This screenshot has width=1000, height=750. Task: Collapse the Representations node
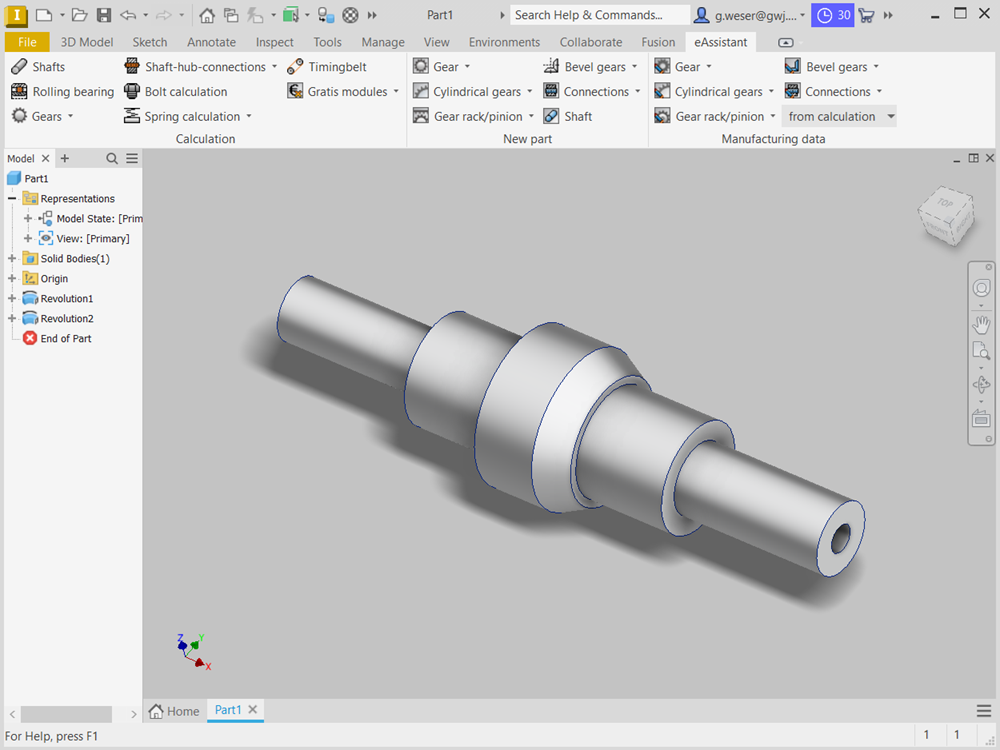pos(13,199)
